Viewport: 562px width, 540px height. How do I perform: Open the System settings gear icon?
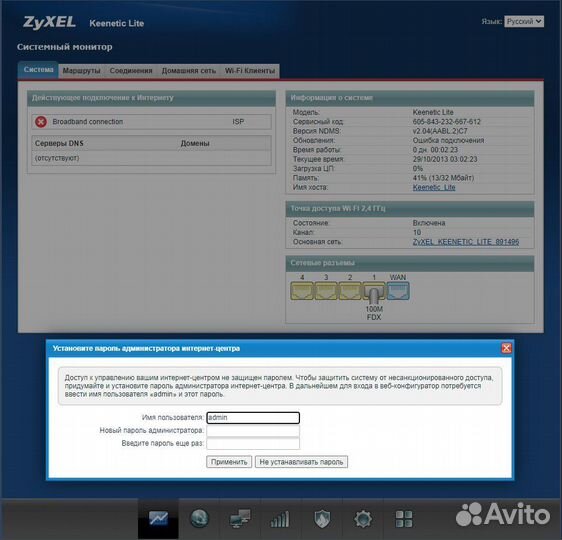pos(363,519)
